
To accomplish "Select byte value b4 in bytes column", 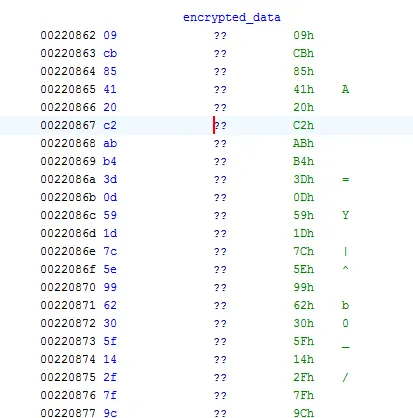I will [x=110, y=161].
